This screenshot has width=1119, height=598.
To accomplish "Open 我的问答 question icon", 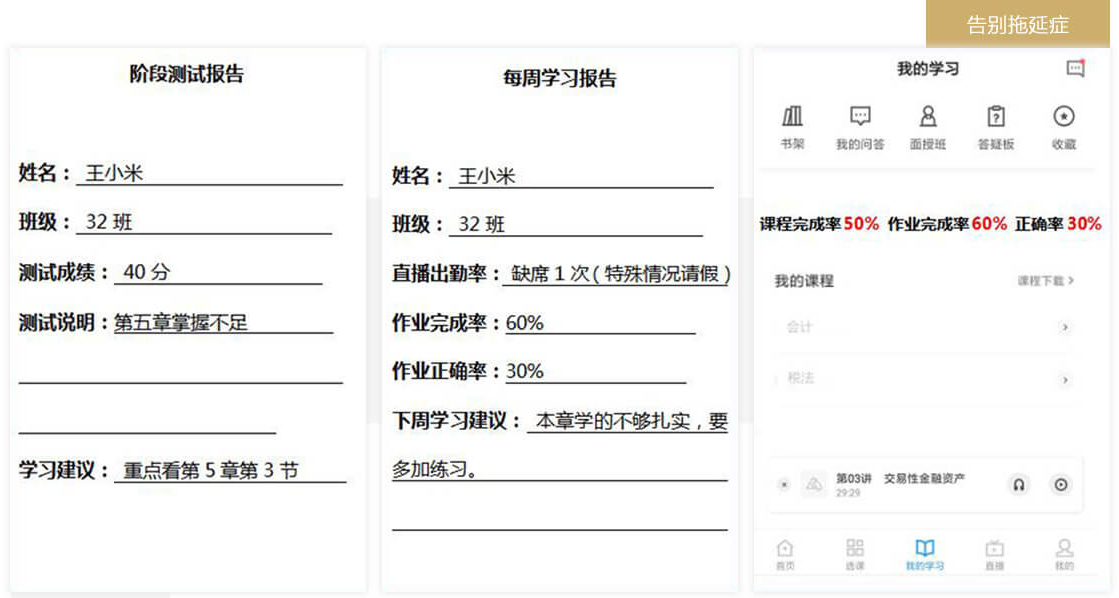I will (x=860, y=127).
